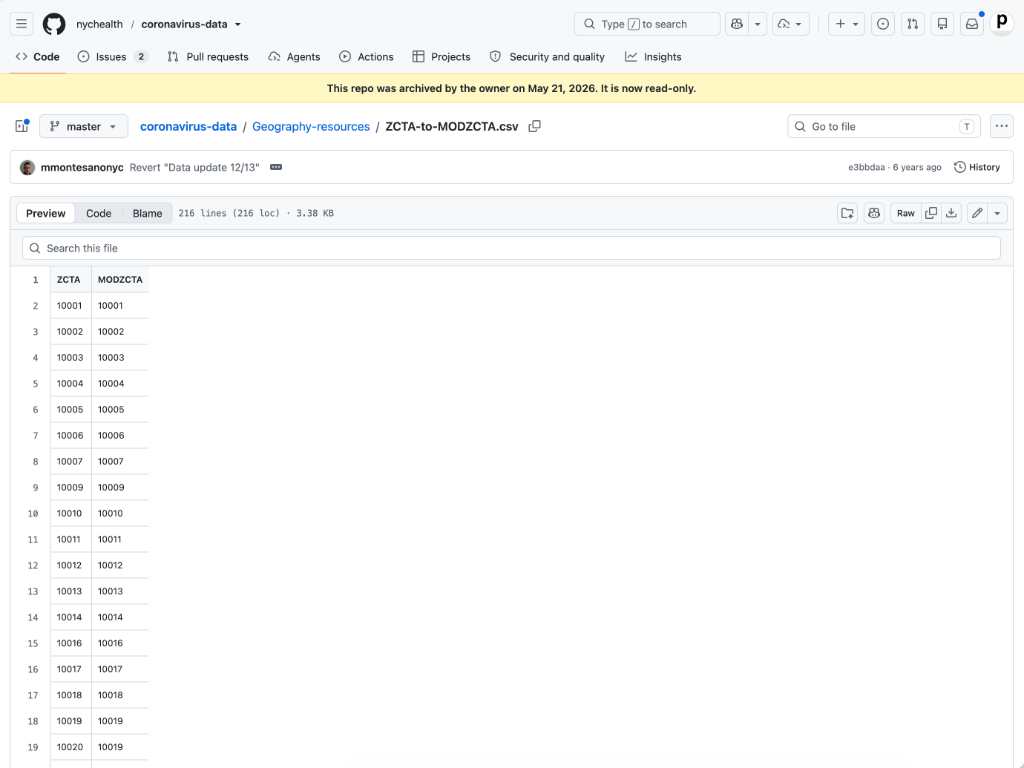Expand the Copilot dropdown arrow in header
This screenshot has height=768, width=1024.
(x=758, y=24)
